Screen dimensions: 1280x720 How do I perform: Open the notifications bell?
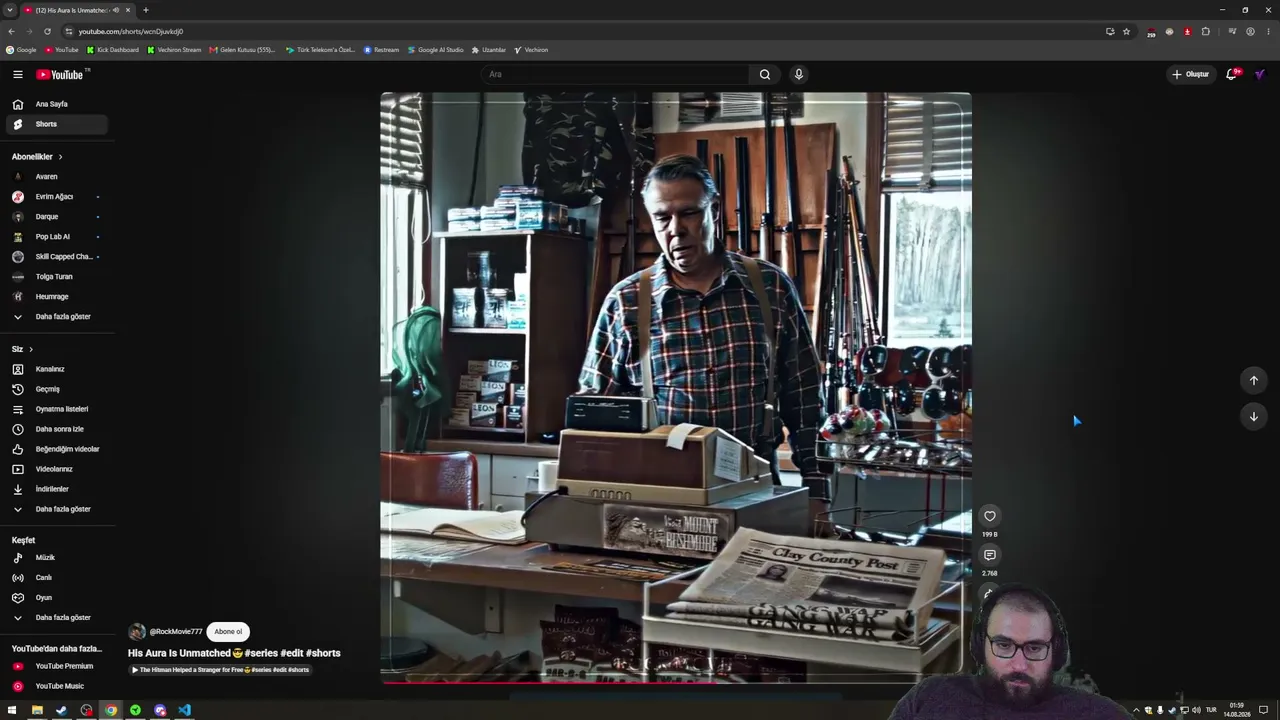coord(1232,74)
